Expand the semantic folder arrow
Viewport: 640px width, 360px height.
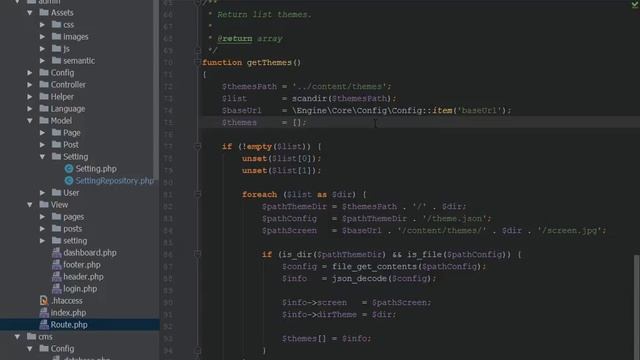click(42, 60)
